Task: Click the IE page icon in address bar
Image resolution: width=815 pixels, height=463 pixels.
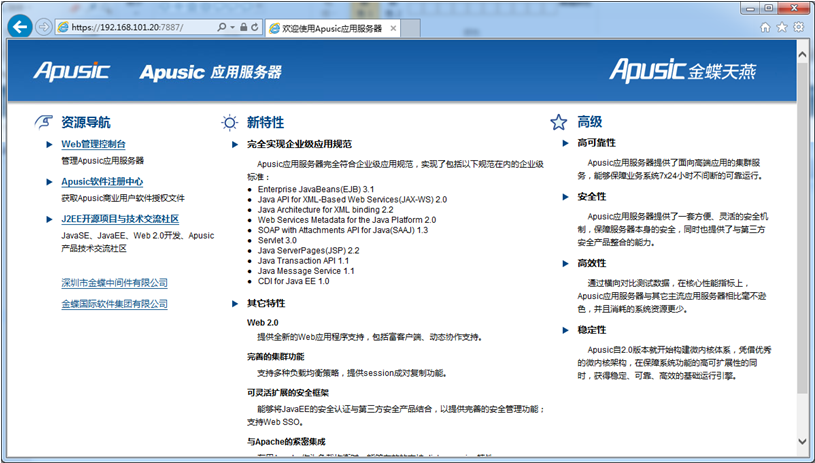Action: 63,28
